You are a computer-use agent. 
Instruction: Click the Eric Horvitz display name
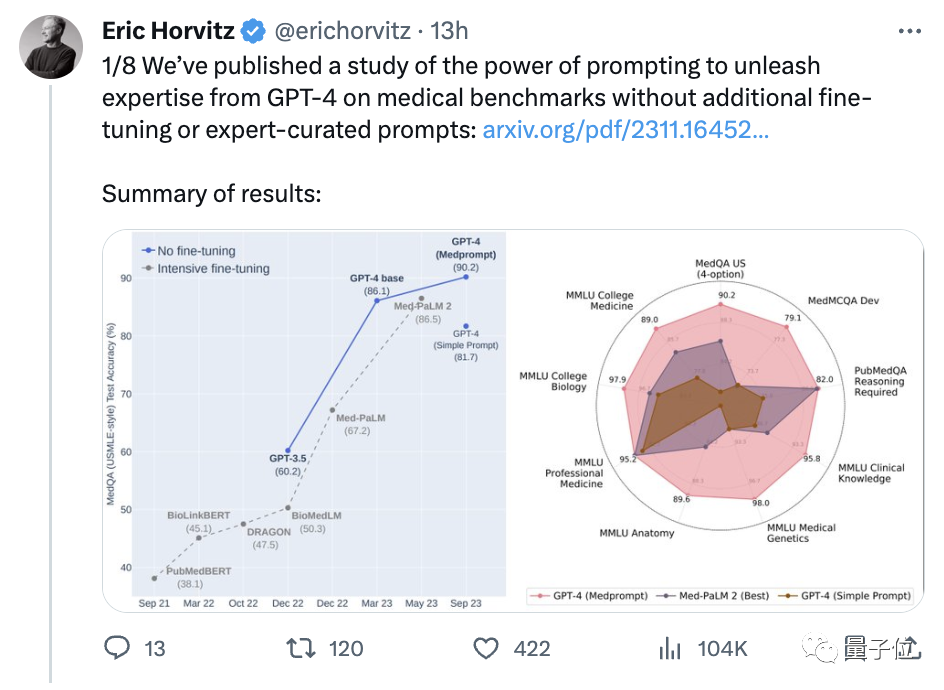[168, 32]
